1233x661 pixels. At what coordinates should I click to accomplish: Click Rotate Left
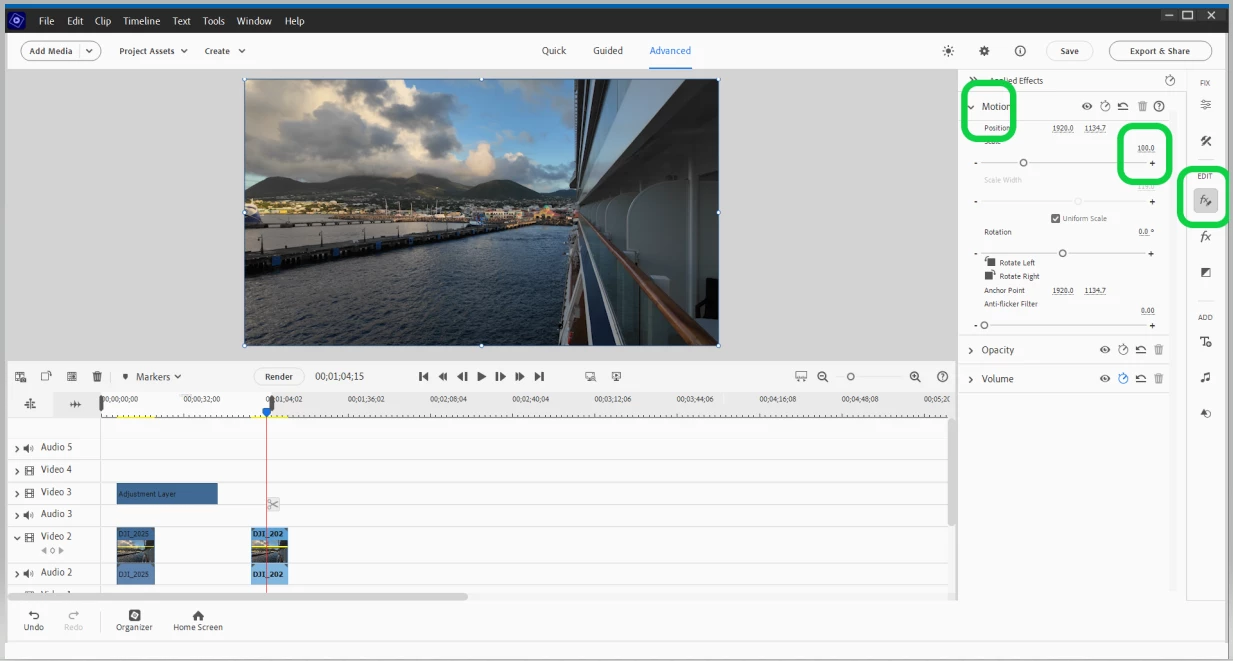1011,262
